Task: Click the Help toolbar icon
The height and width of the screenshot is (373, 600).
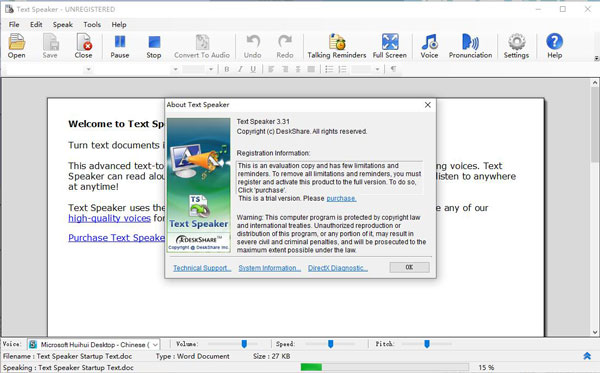Action: 554,46
